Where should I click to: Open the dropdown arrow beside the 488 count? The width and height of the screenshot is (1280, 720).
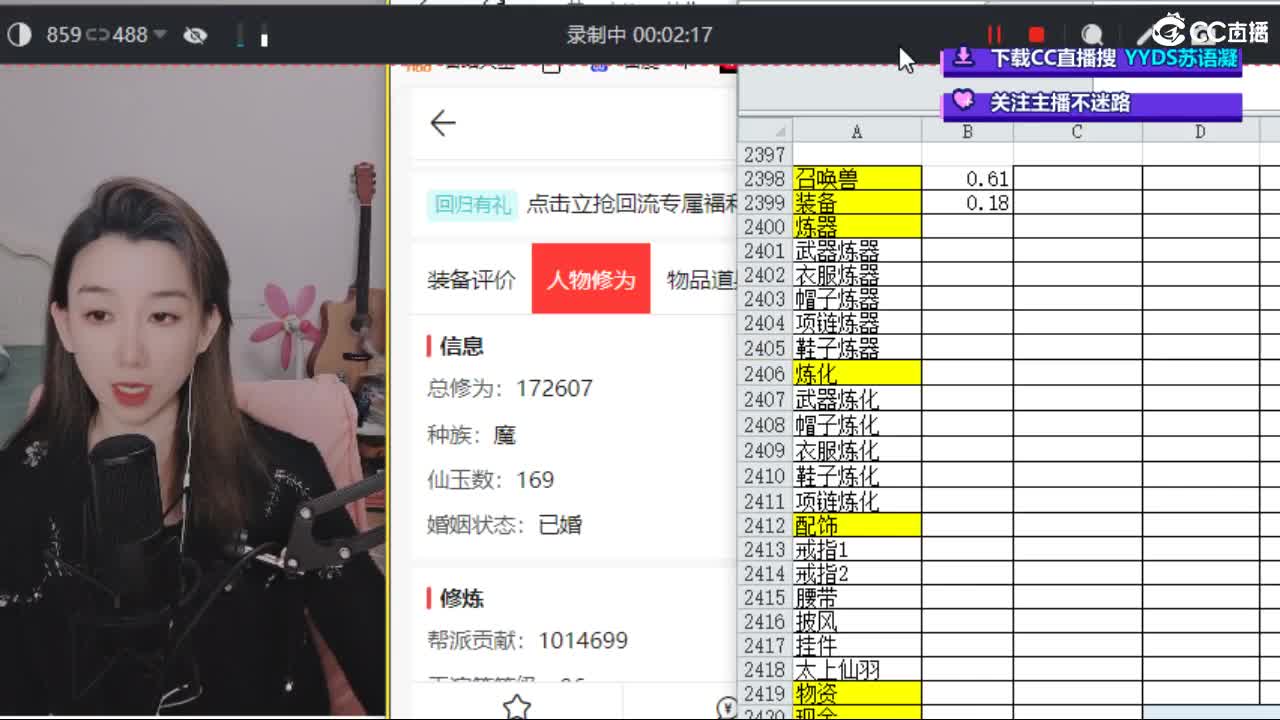point(158,35)
